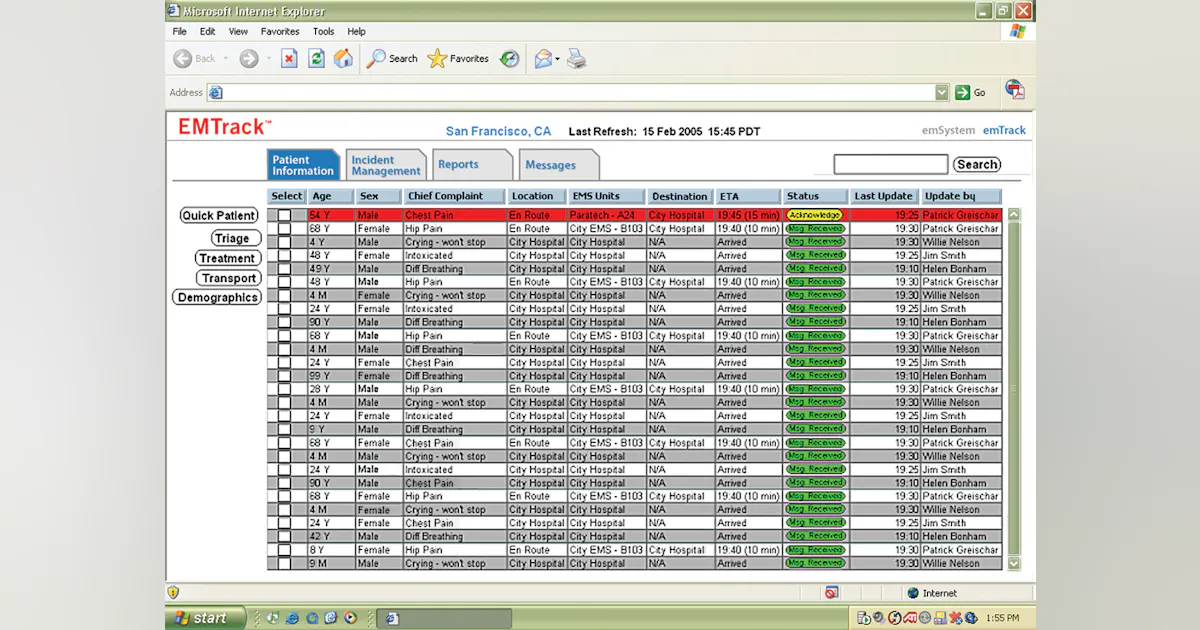Tick the checkbox for 42 Y Male patient

click(x=284, y=536)
